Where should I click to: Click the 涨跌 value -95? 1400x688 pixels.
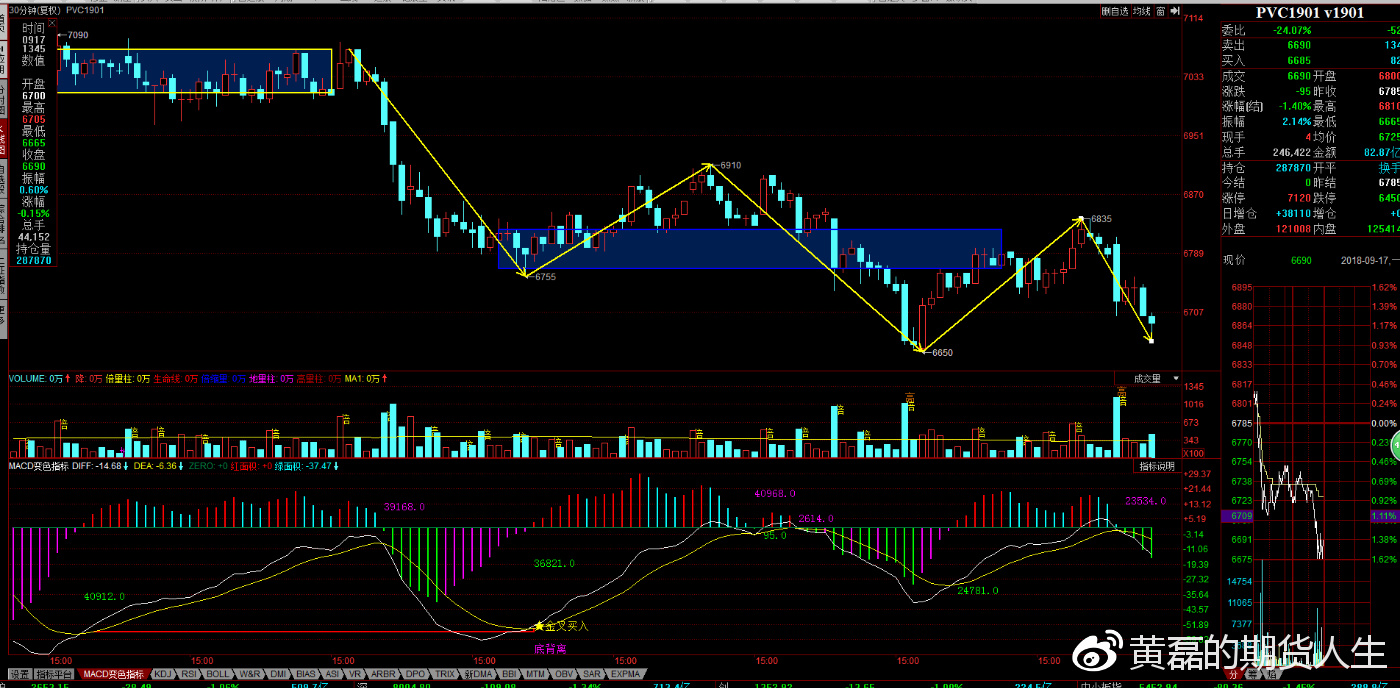click(1303, 91)
